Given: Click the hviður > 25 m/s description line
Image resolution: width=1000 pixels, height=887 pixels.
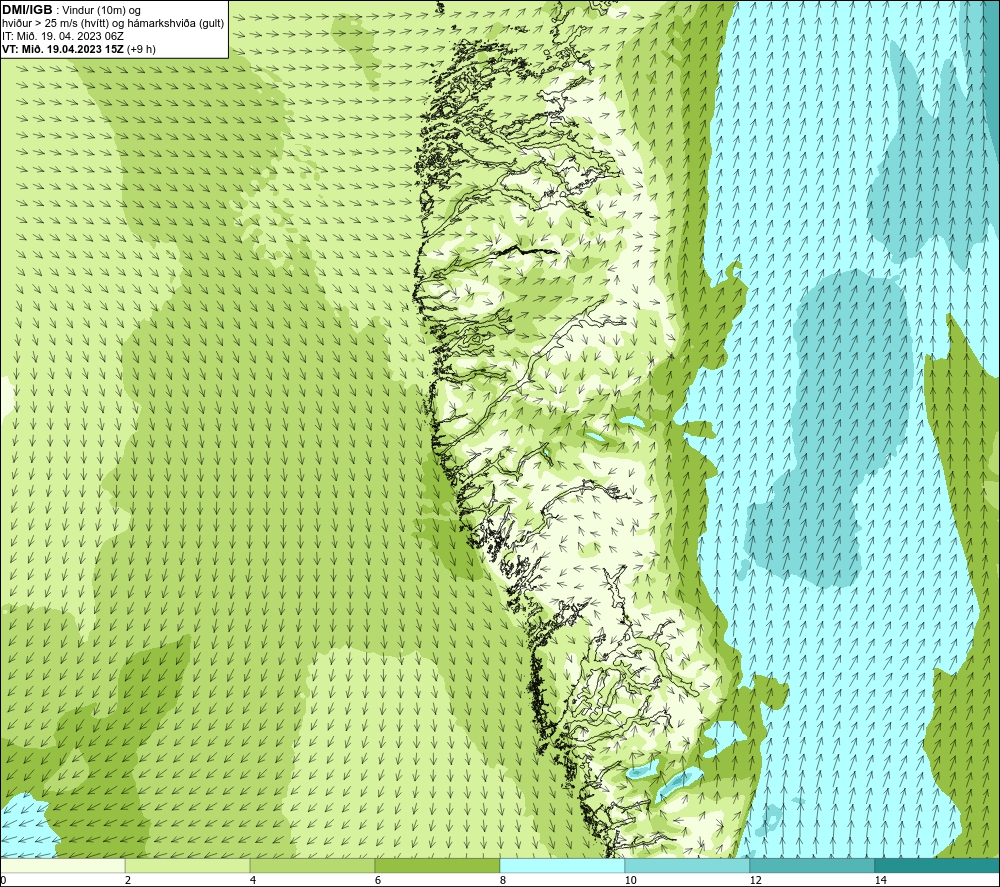Looking at the screenshot, I should (x=113, y=23).
